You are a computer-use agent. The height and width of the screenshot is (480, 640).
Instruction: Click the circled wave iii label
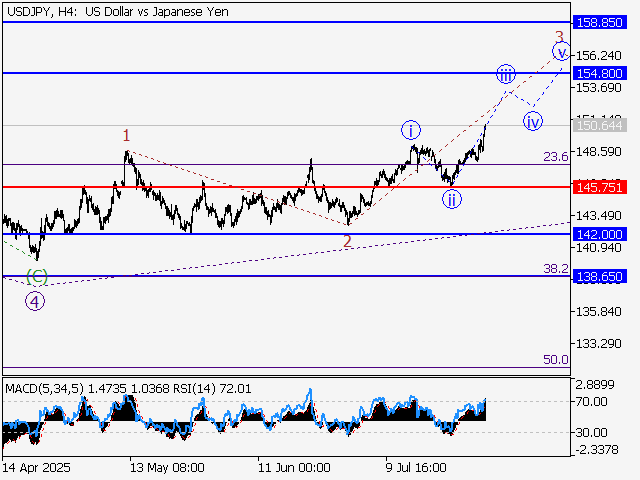tap(506, 74)
